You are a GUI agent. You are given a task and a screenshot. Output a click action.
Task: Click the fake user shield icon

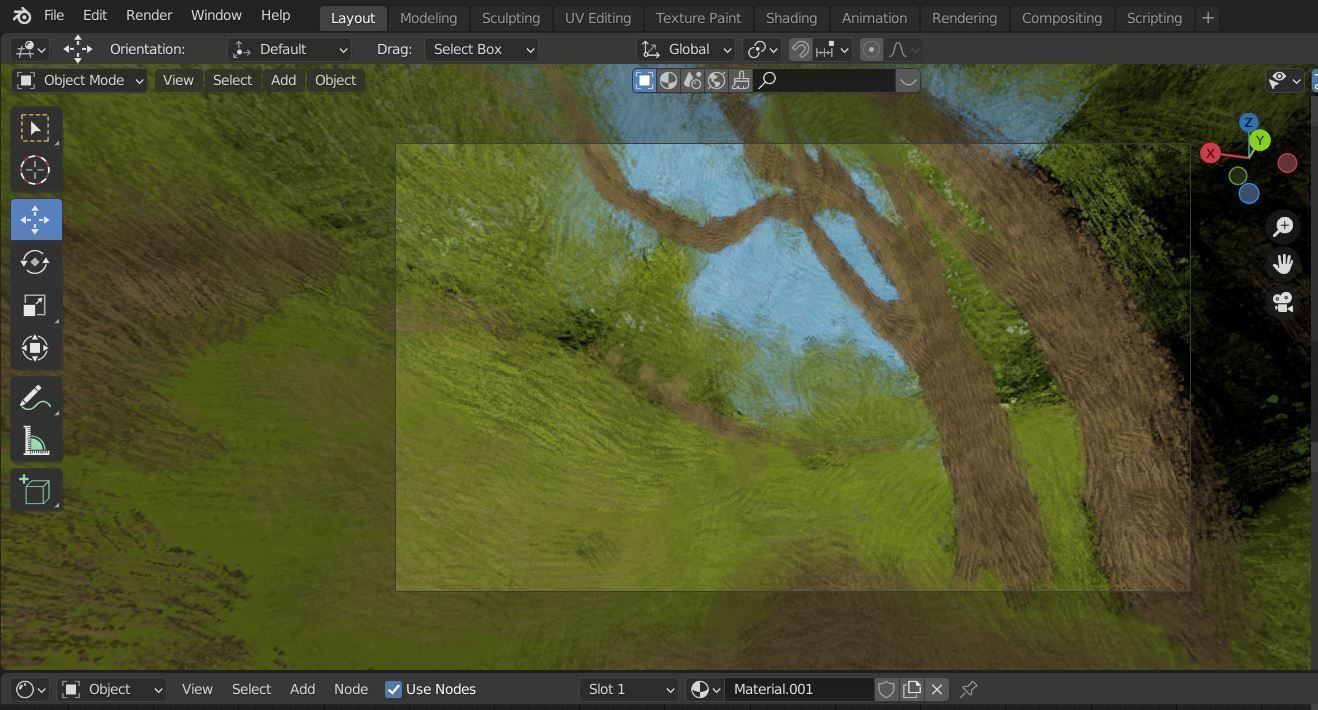[x=886, y=689]
